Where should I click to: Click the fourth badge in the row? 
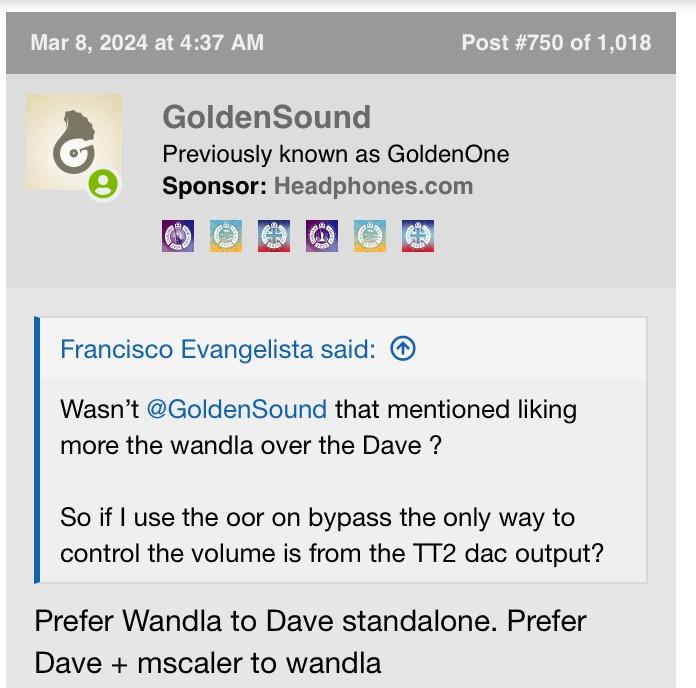(x=322, y=236)
